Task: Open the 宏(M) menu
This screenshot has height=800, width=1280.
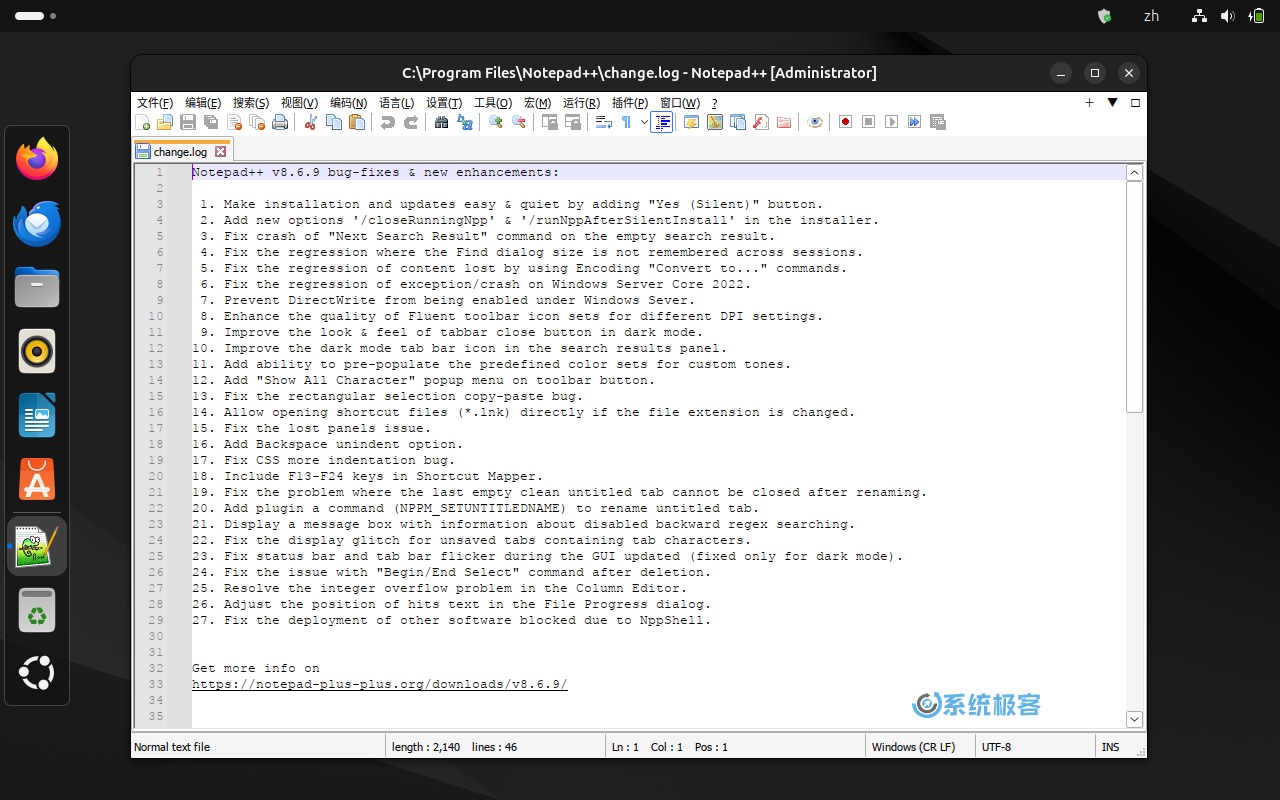Action: (x=537, y=103)
